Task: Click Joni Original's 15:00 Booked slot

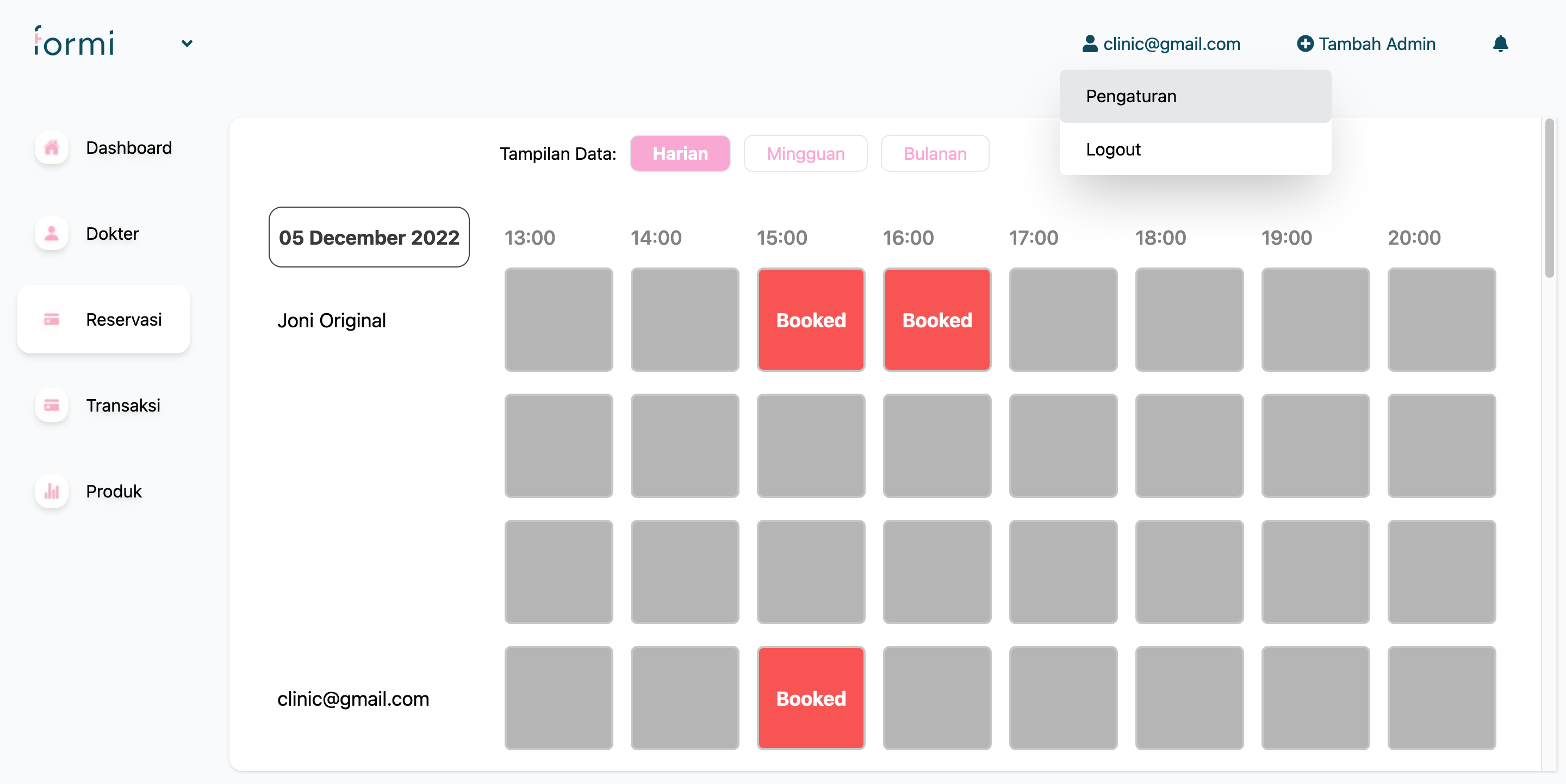Action: pyautogui.click(x=810, y=320)
